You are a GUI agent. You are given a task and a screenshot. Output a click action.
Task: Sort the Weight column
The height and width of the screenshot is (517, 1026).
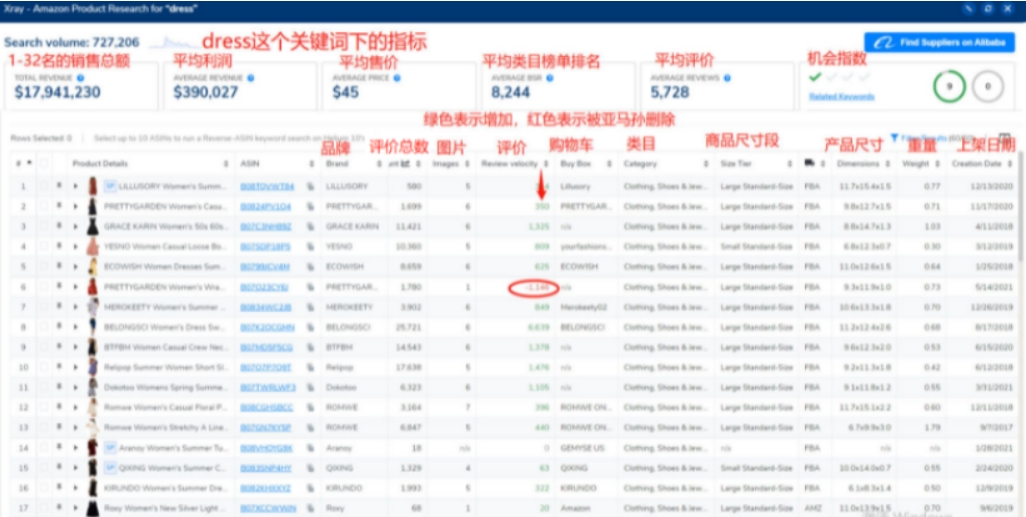coord(938,164)
